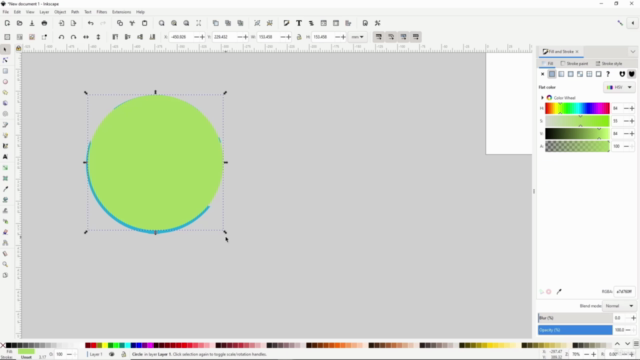Switch to the Stroke paint tab
Screen dimensions: 640x360
click(x=574, y=64)
